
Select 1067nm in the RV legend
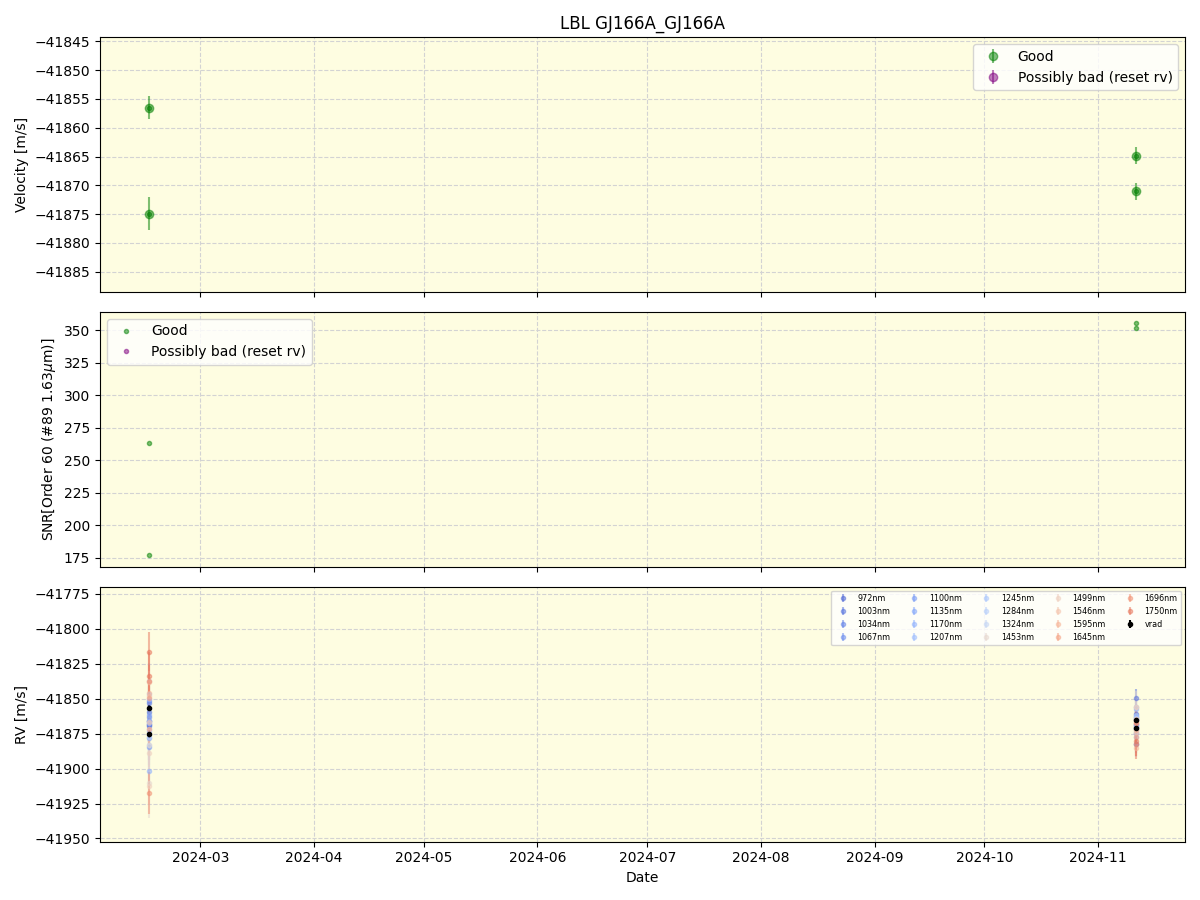pyautogui.click(x=863, y=637)
